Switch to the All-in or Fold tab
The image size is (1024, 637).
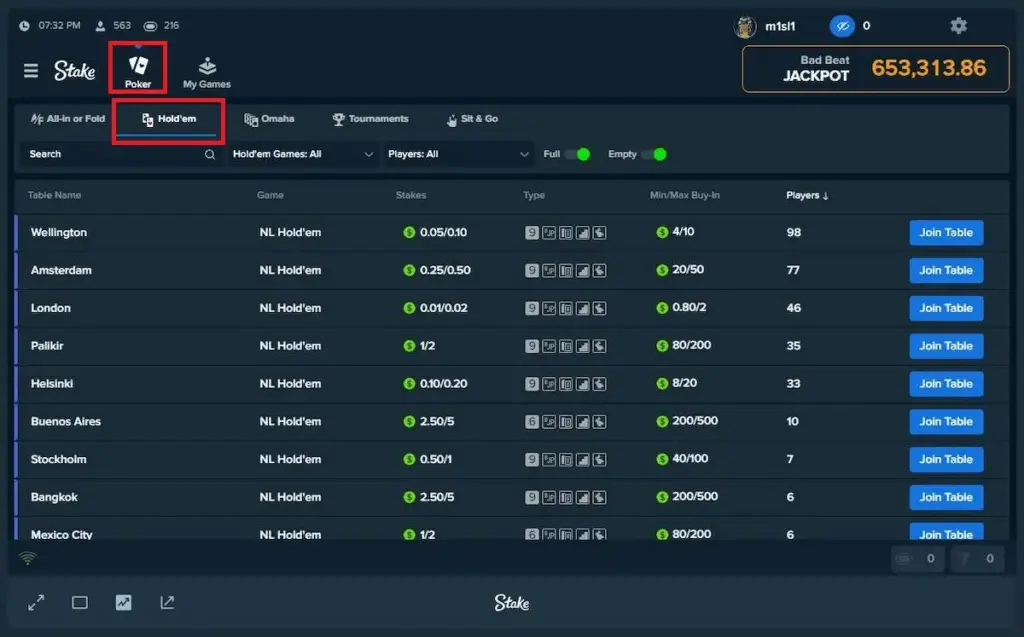tap(67, 119)
